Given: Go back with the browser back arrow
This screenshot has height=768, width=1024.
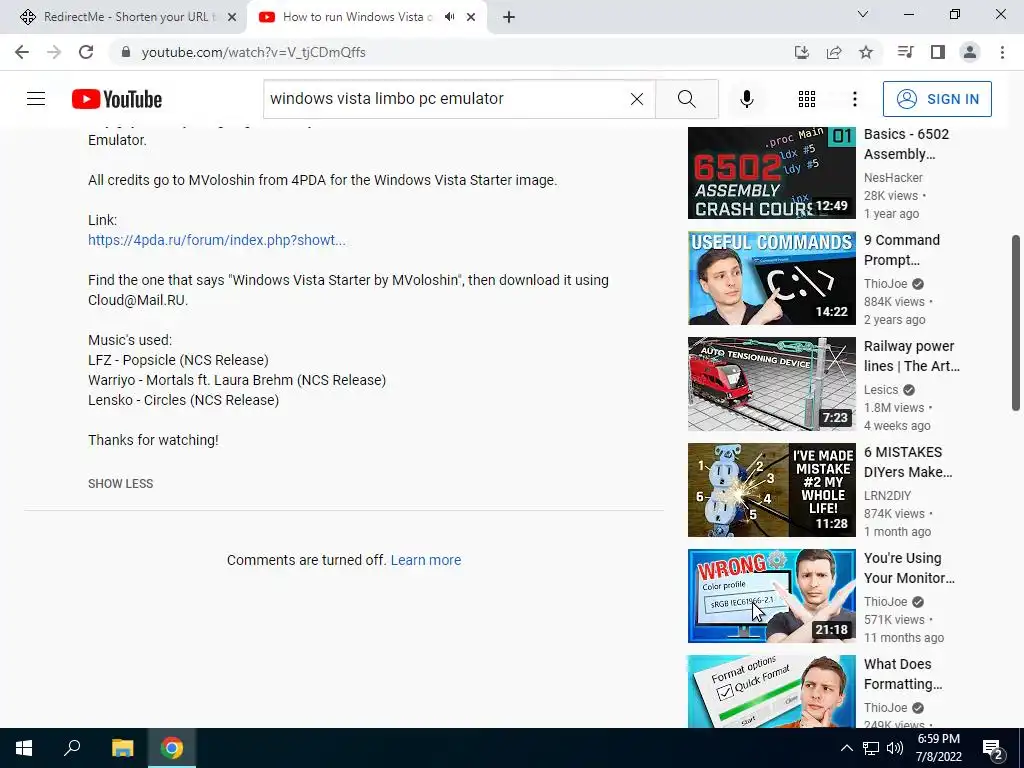Looking at the screenshot, I should tap(22, 52).
